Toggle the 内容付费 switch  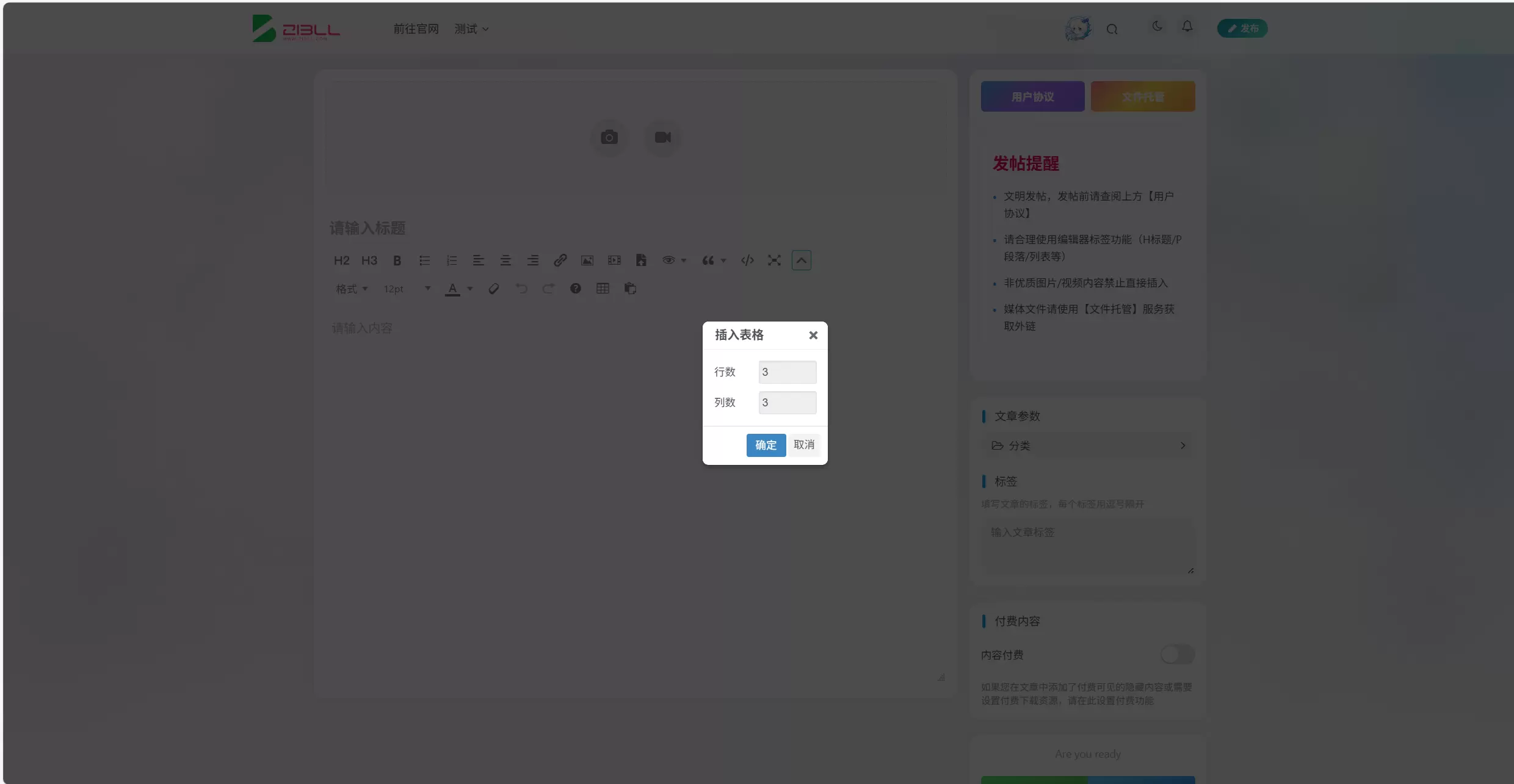point(1177,655)
